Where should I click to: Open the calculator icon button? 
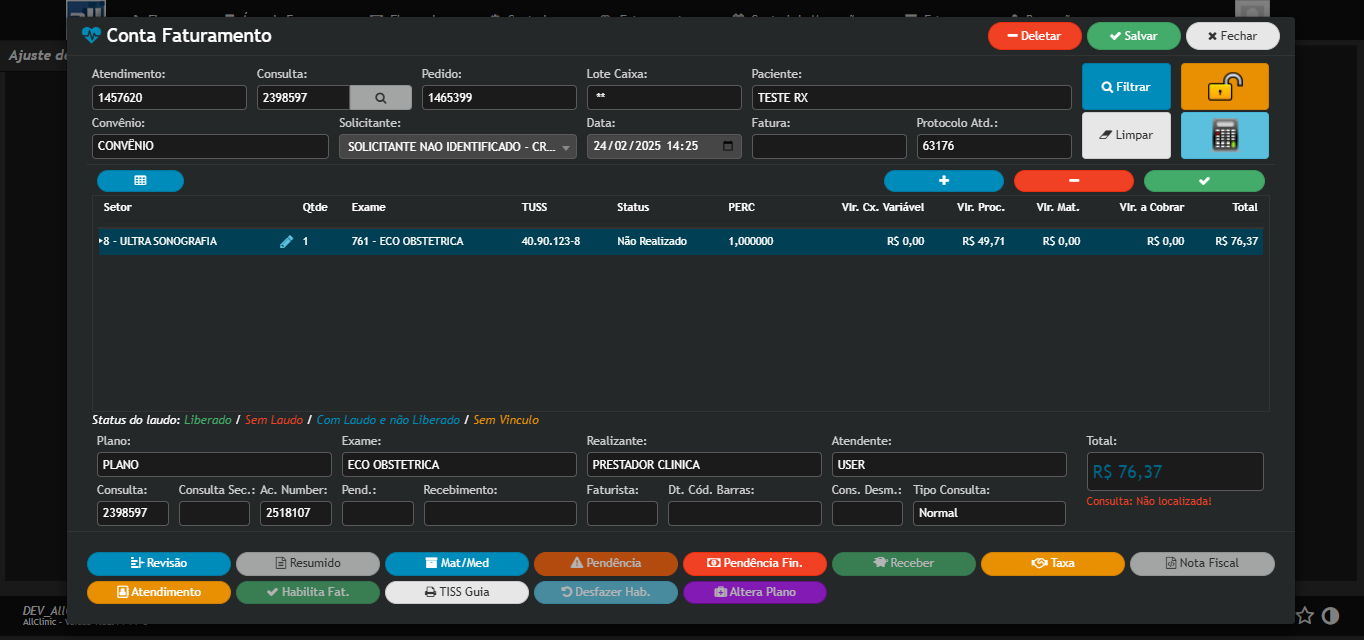point(1224,135)
